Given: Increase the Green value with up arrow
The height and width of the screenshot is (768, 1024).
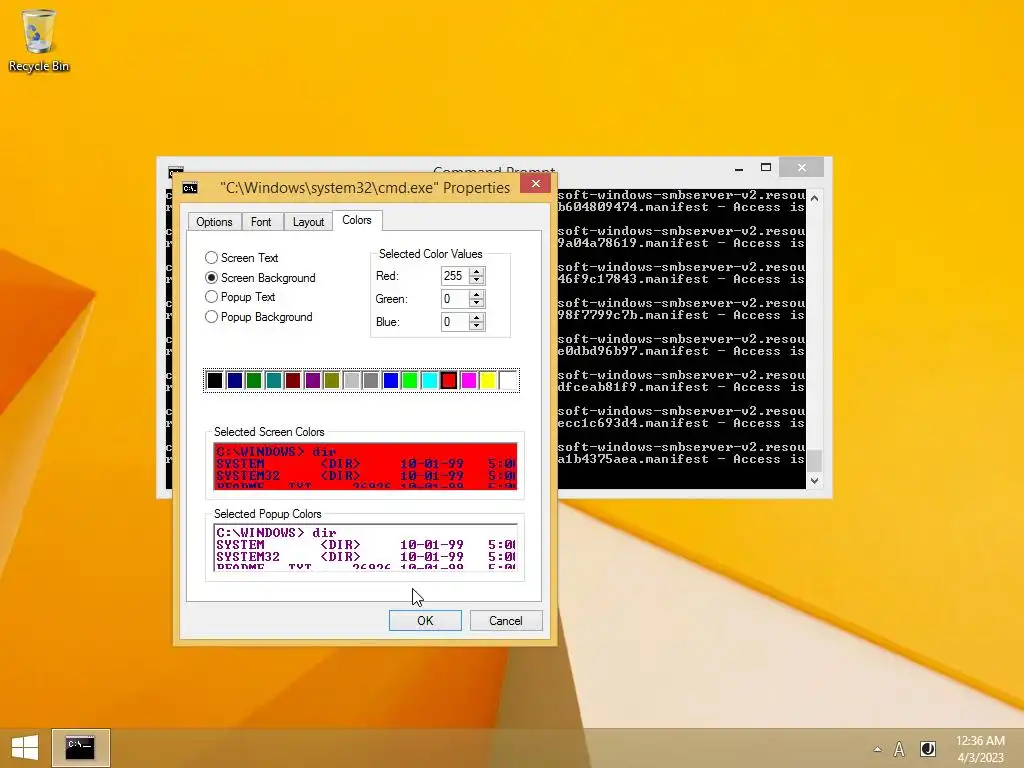Looking at the screenshot, I should tap(477, 295).
